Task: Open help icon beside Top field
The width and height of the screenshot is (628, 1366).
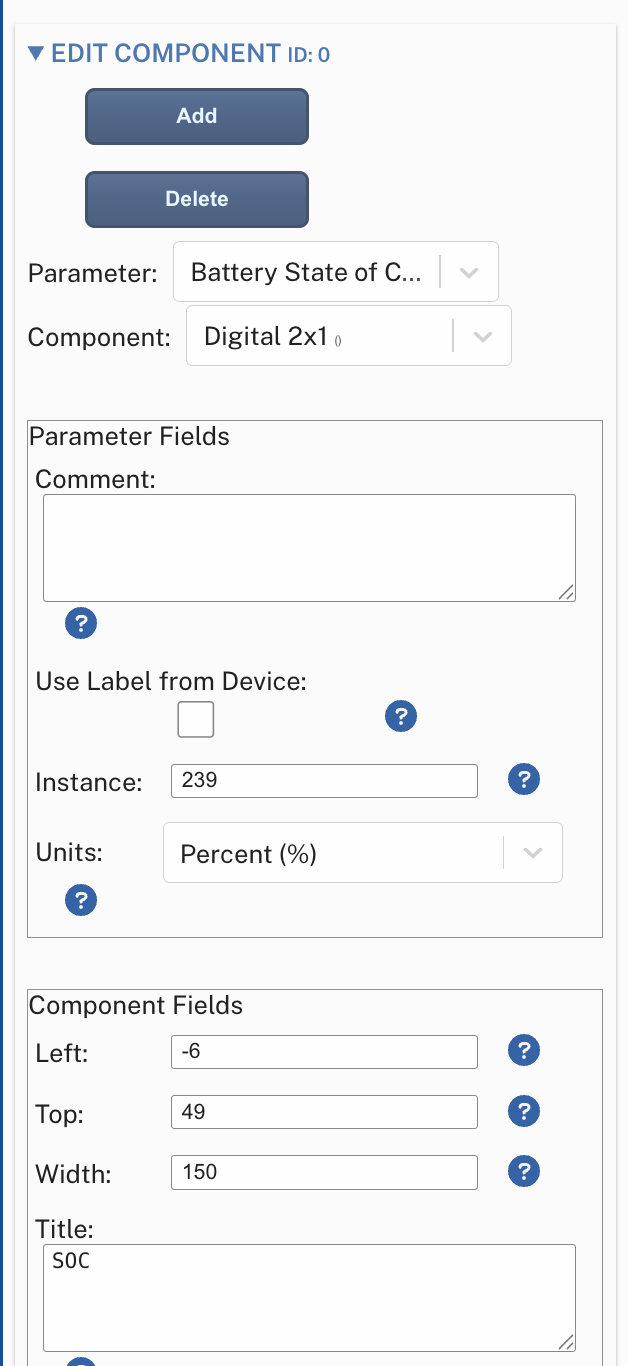Action: (x=524, y=1111)
